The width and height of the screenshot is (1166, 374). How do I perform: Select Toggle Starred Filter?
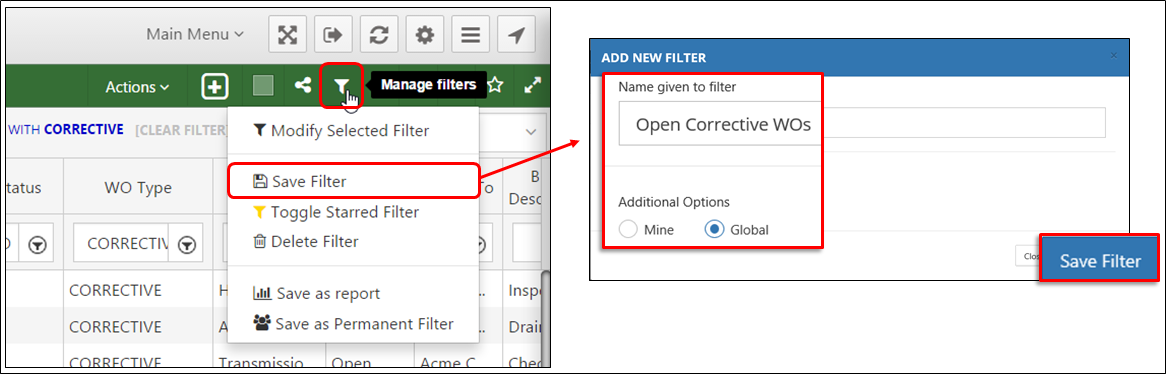(335, 212)
